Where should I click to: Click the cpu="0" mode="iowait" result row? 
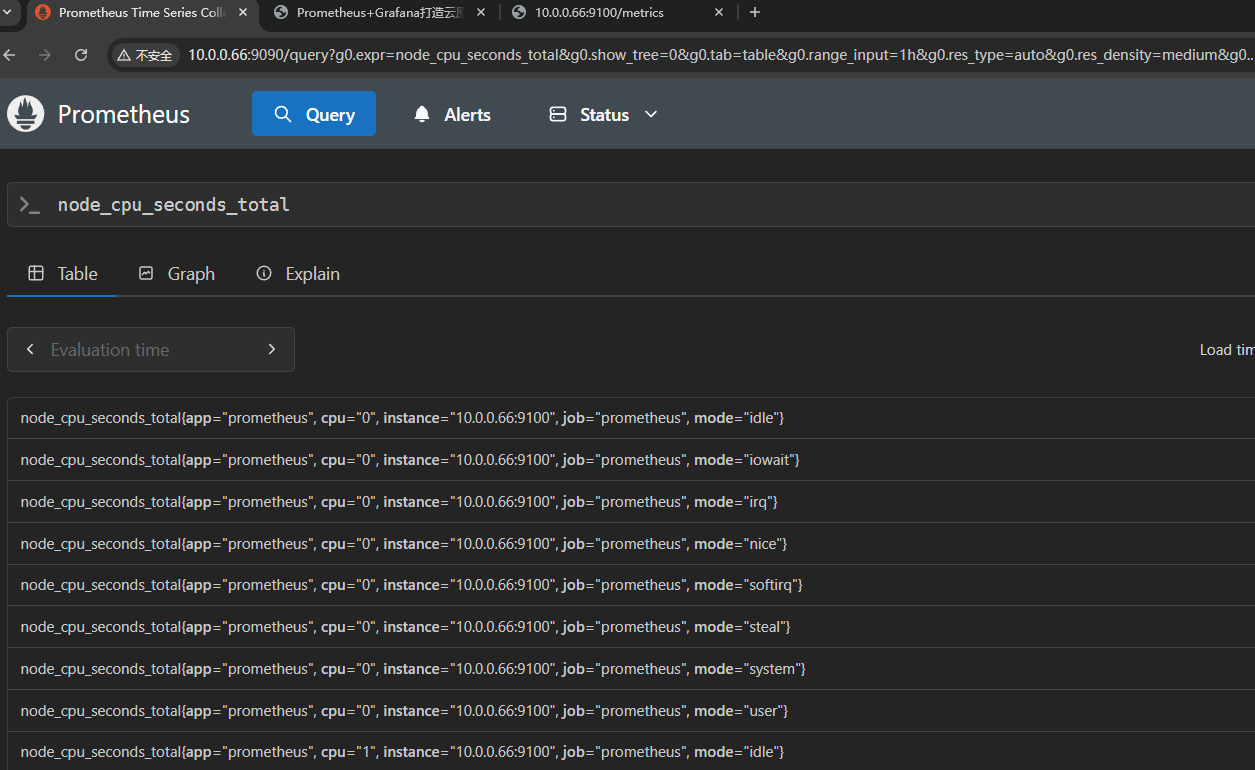pos(631,460)
